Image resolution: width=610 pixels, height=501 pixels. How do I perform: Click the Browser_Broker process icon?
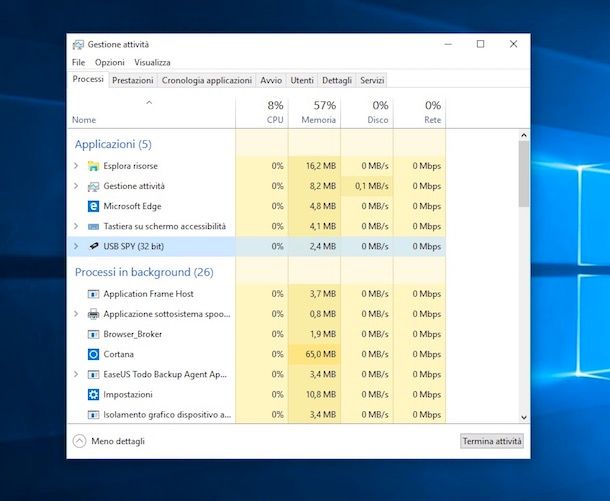93,334
